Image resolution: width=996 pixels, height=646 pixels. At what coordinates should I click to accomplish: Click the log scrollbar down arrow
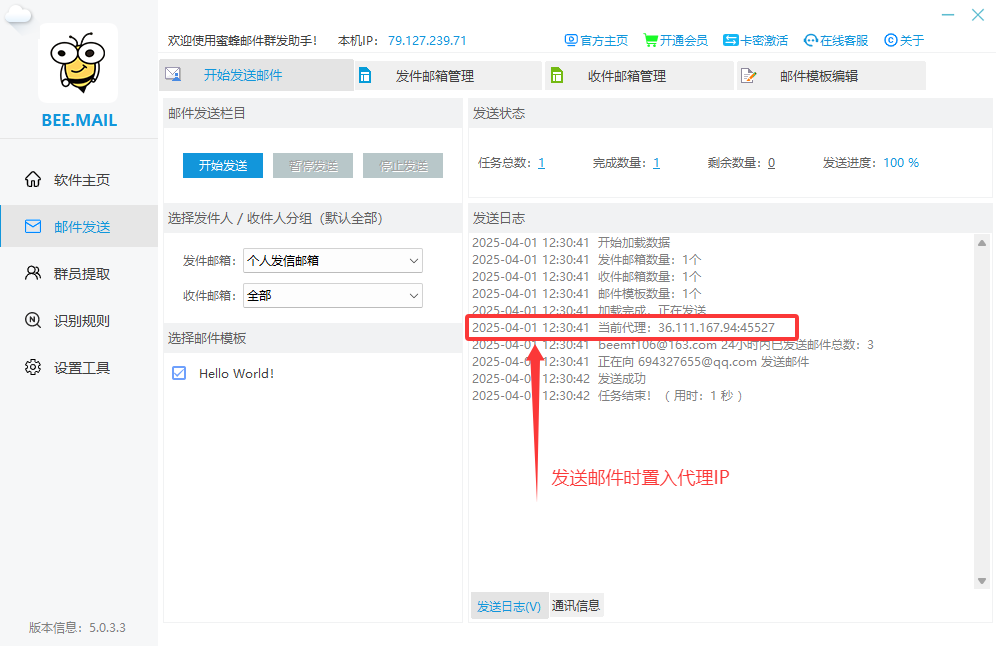(982, 581)
